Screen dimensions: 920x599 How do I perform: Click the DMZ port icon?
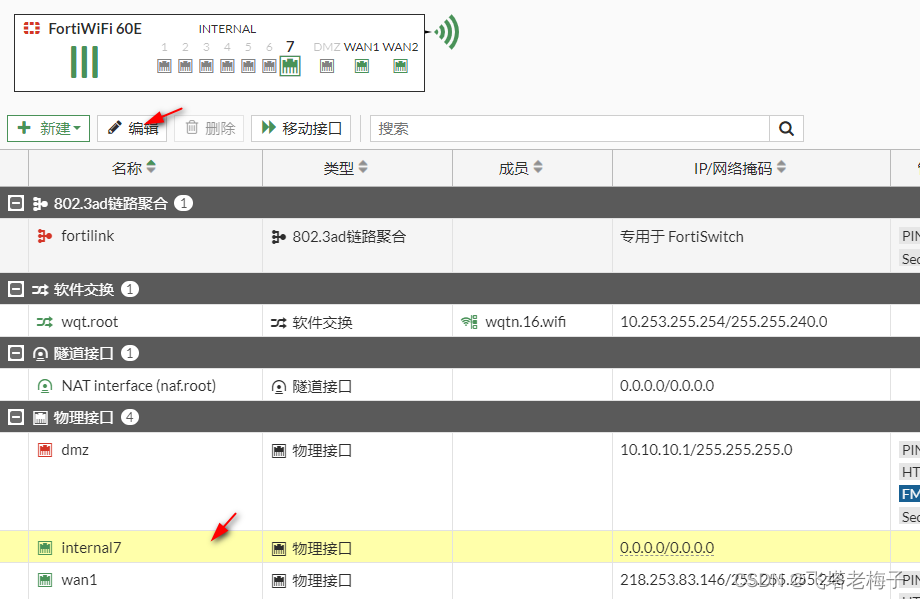coord(327,66)
